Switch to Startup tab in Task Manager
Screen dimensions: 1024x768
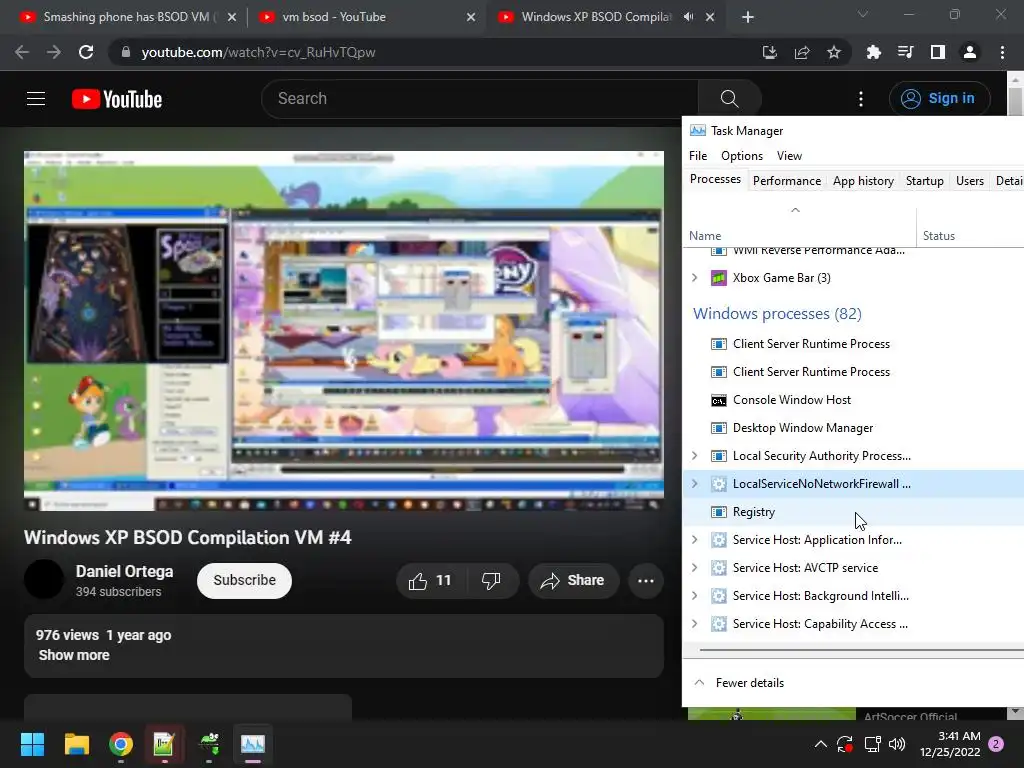click(924, 181)
